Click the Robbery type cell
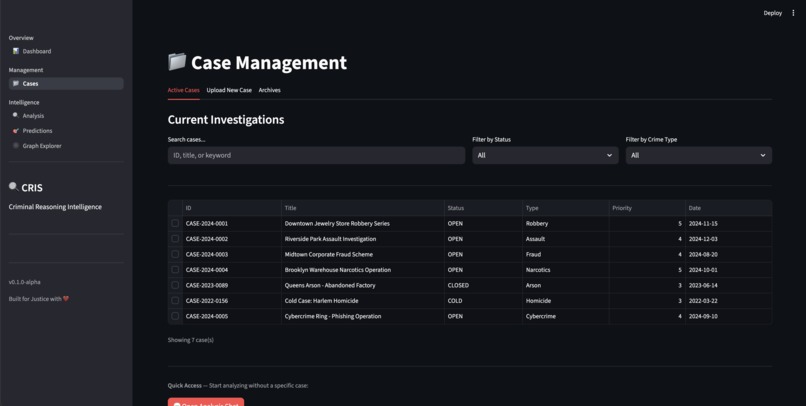 tap(565, 224)
